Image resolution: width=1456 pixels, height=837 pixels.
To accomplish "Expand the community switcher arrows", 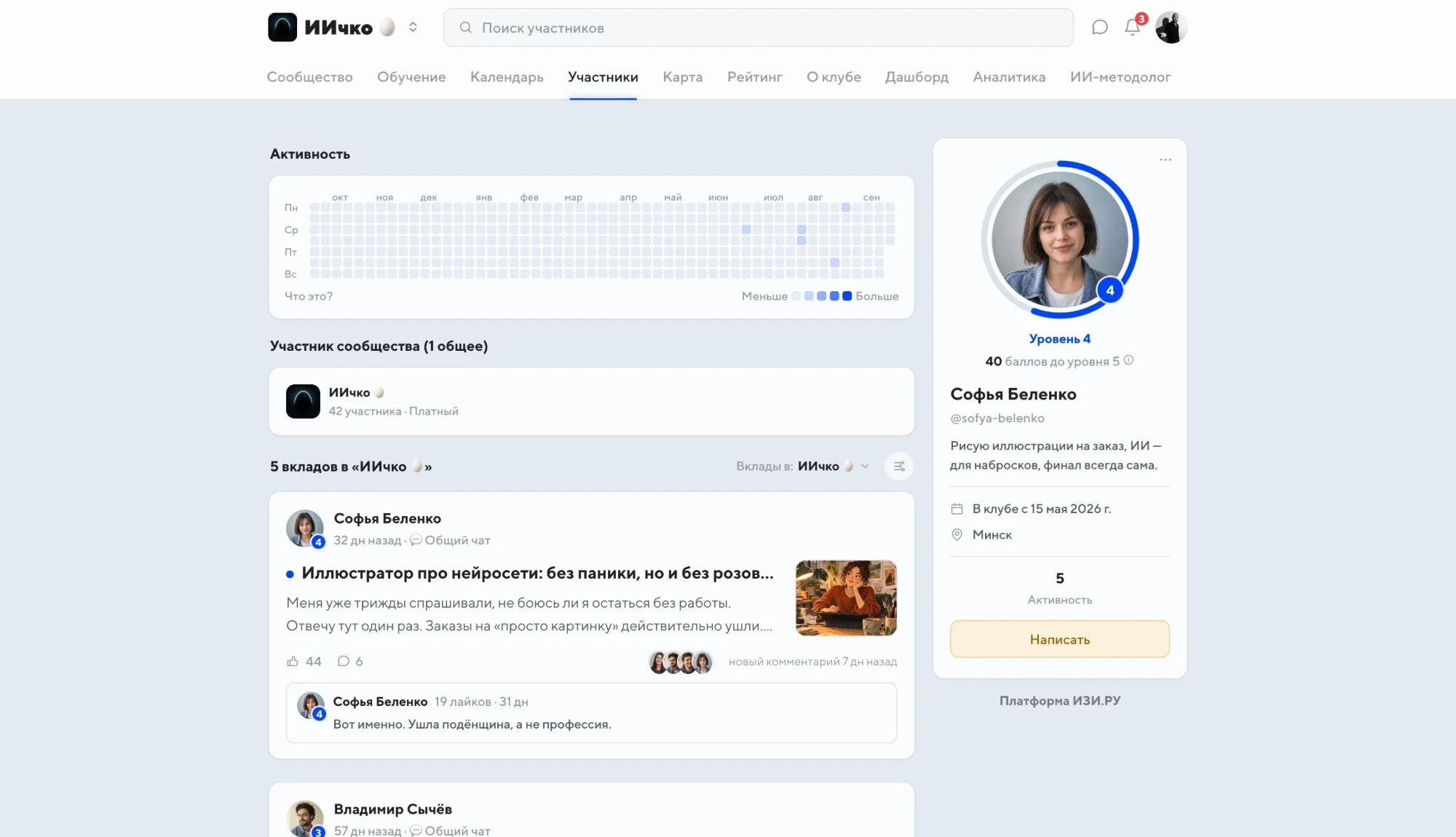I will [413, 28].
